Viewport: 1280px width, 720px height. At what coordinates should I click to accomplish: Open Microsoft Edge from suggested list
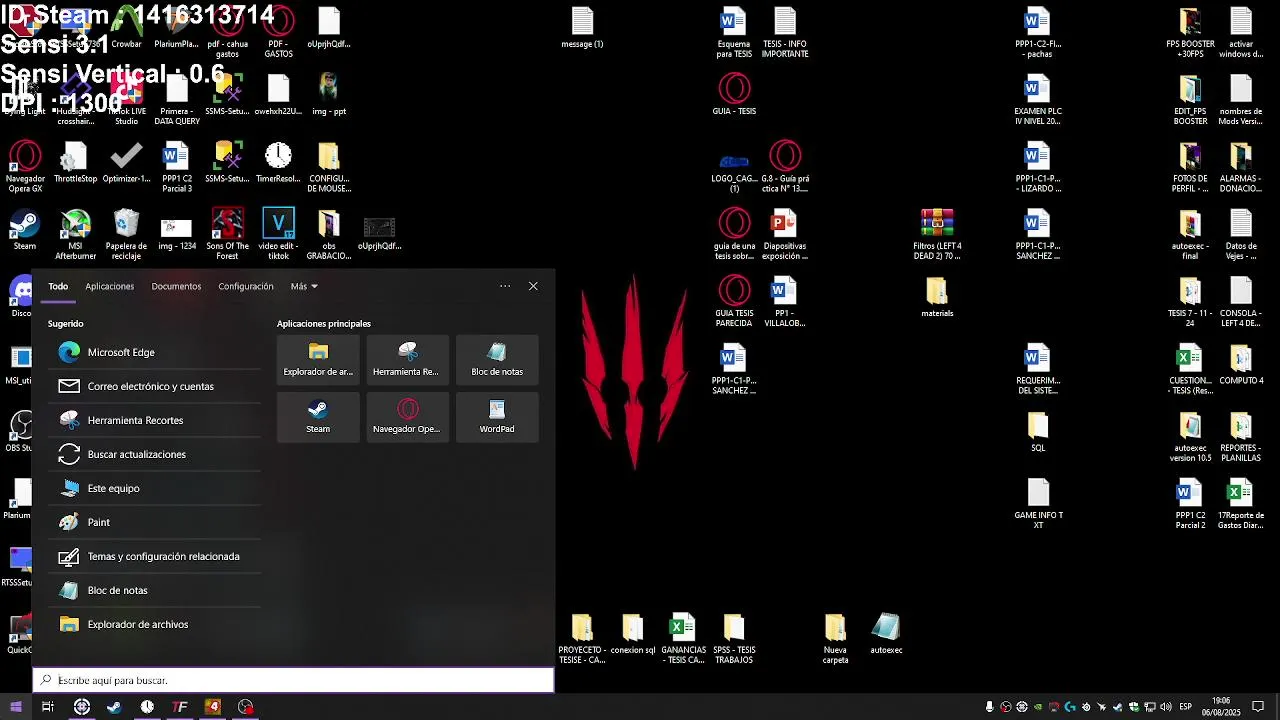point(154,352)
